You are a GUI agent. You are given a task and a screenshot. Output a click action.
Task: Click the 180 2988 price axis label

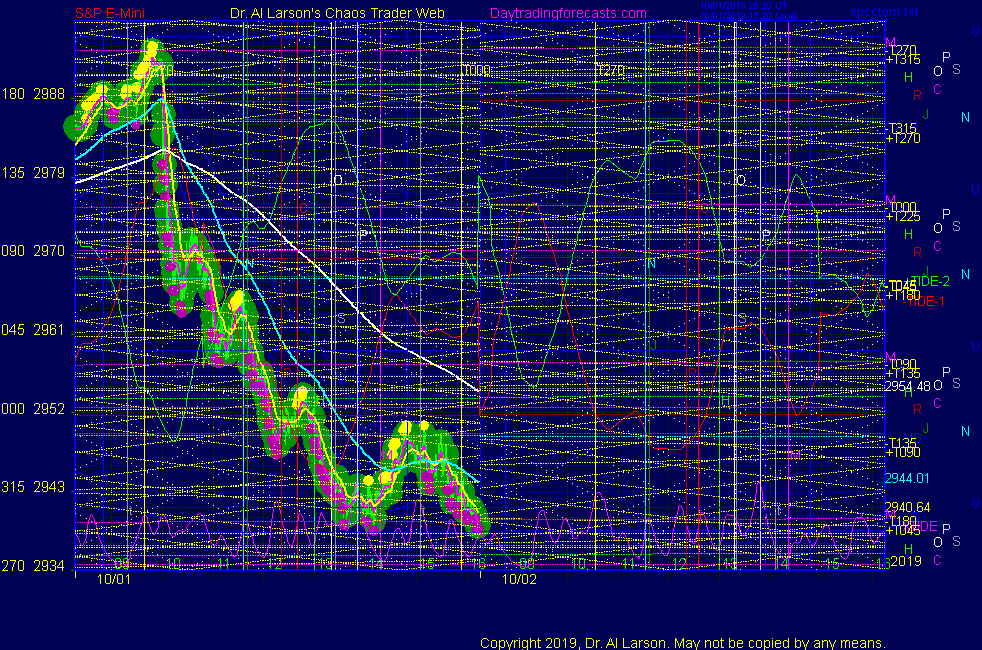coord(33,94)
